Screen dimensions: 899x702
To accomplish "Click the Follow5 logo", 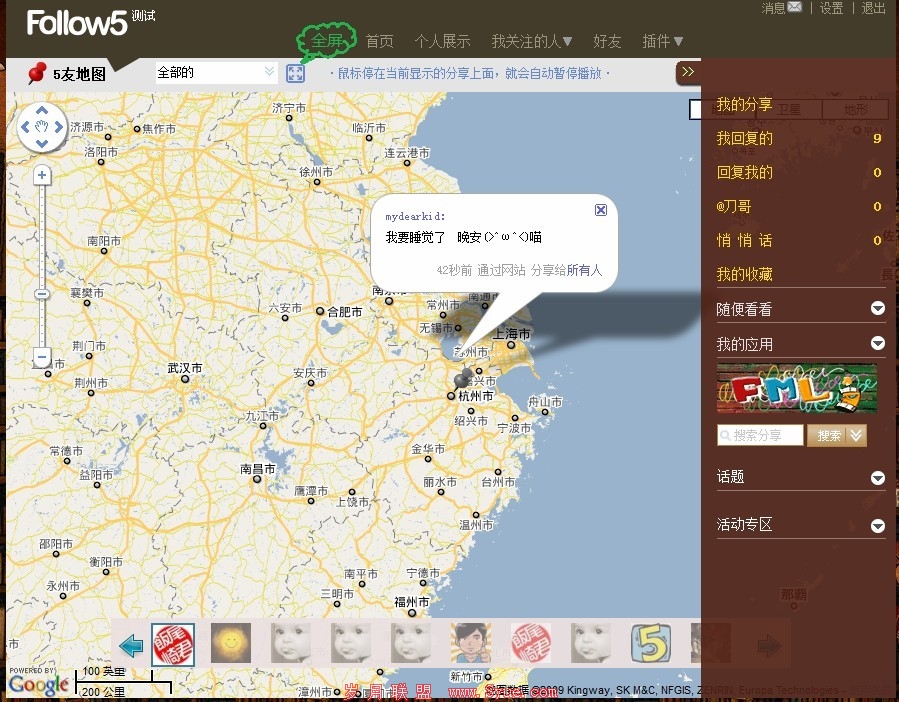I will tap(76, 23).
